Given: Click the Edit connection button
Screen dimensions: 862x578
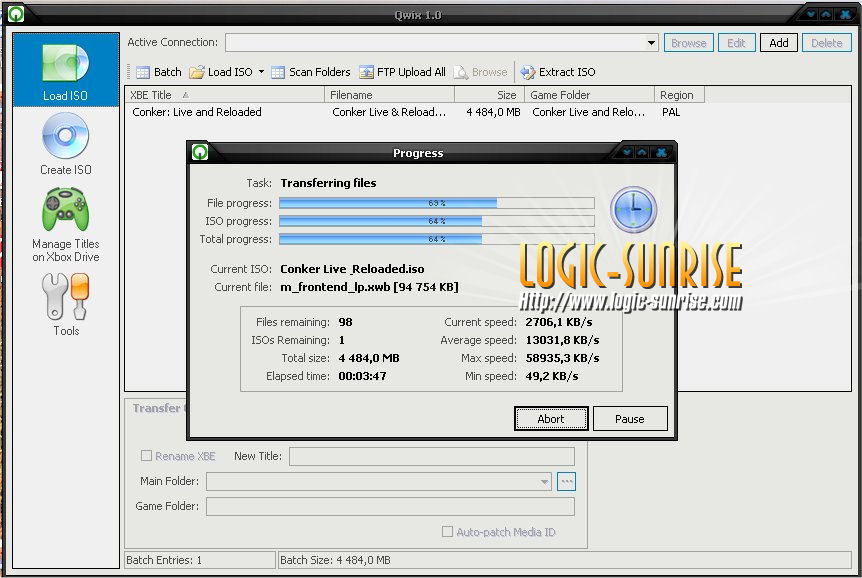Looking at the screenshot, I should tap(736, 43).
